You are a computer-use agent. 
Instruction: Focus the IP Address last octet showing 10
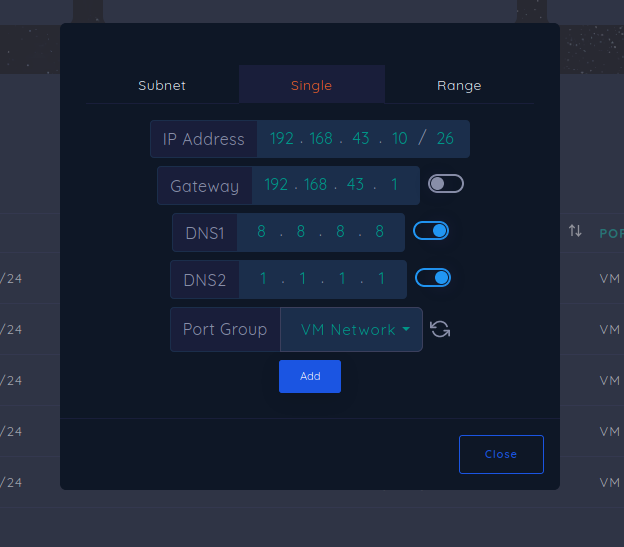click(x=400, y=139)
